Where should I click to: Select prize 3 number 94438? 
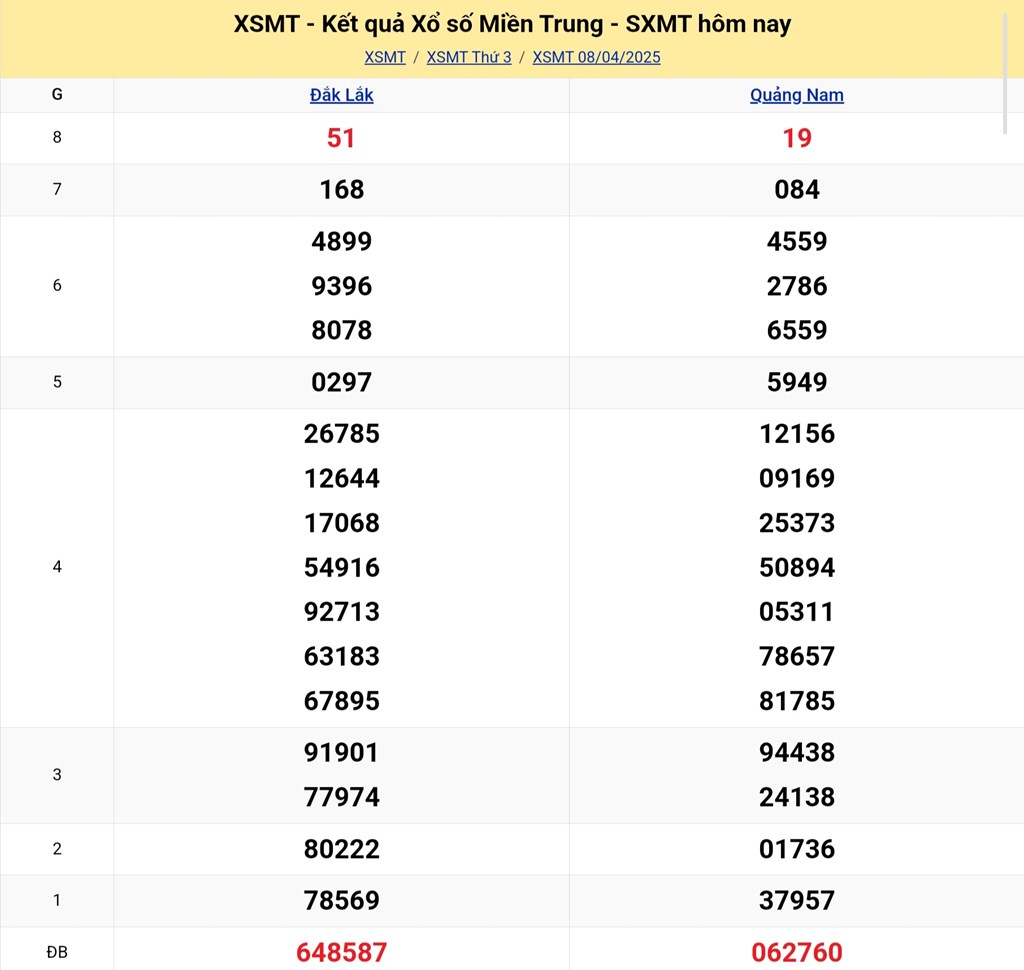click(x=797, y=752)
